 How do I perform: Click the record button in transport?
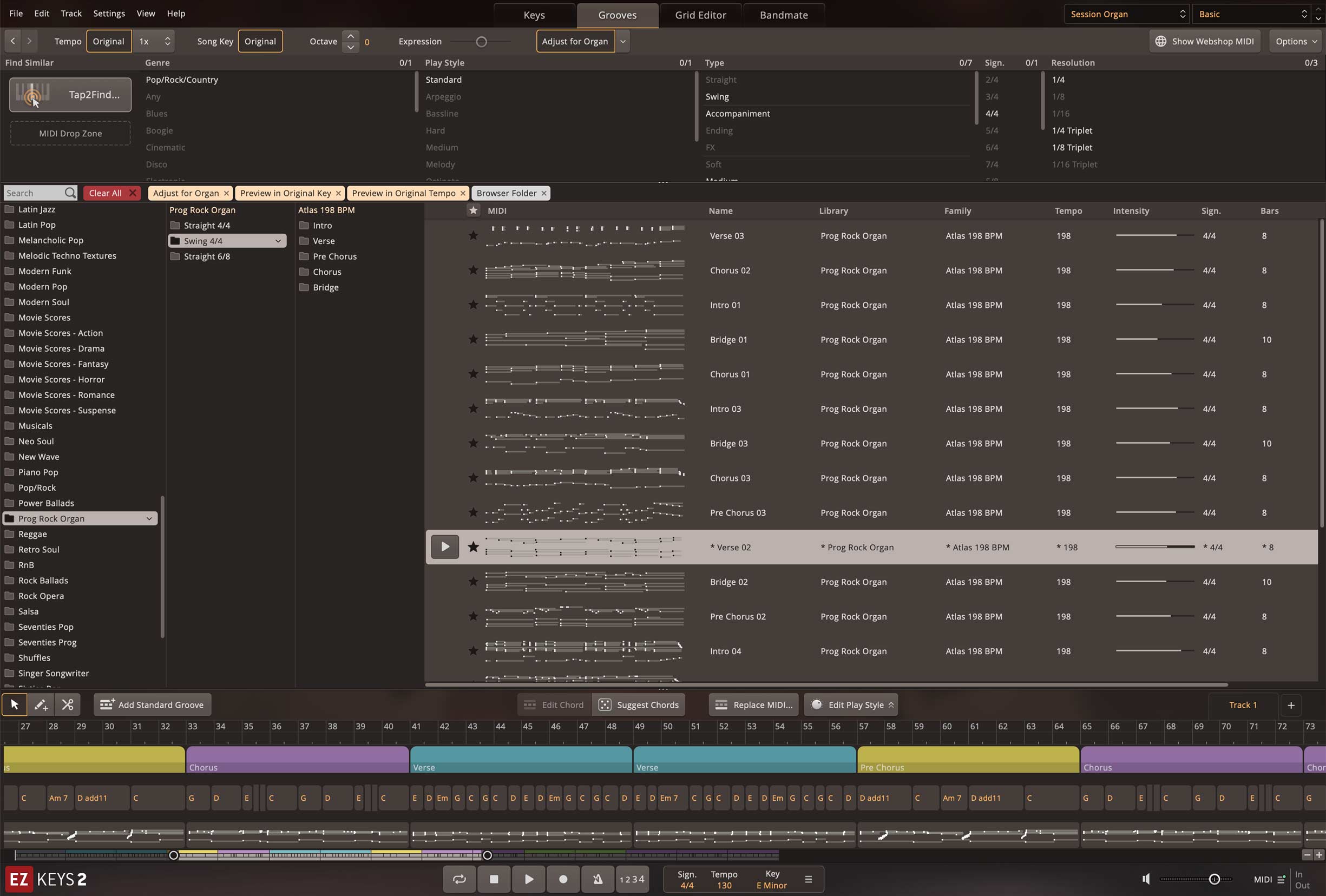(563, 879)
